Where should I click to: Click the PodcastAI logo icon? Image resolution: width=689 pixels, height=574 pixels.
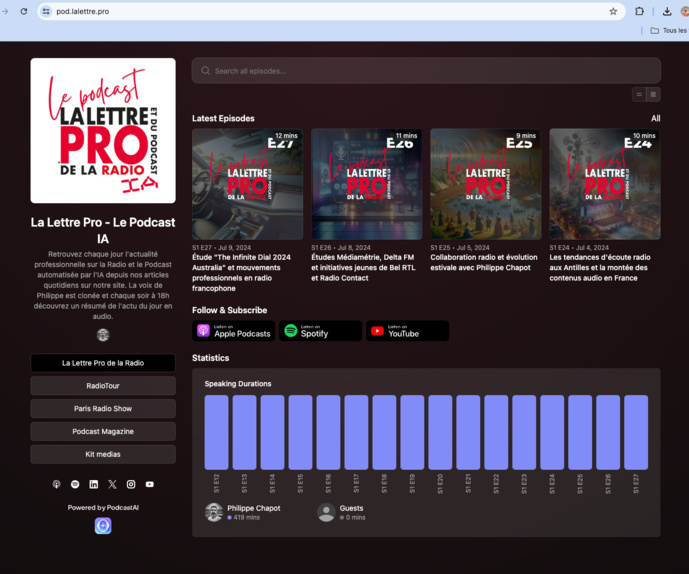click(x=103, y=525)
